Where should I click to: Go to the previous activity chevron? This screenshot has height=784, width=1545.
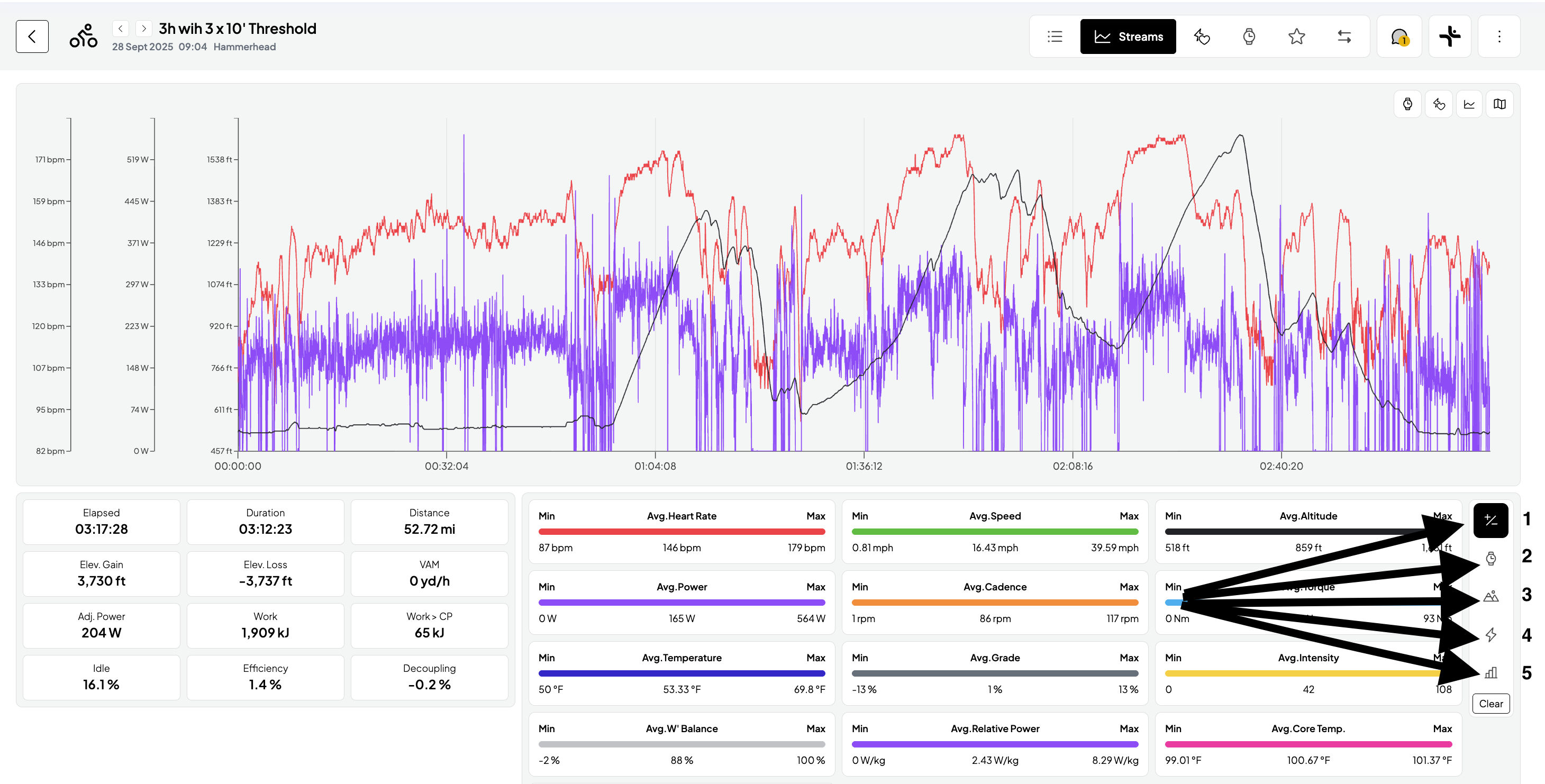point(121,28)
